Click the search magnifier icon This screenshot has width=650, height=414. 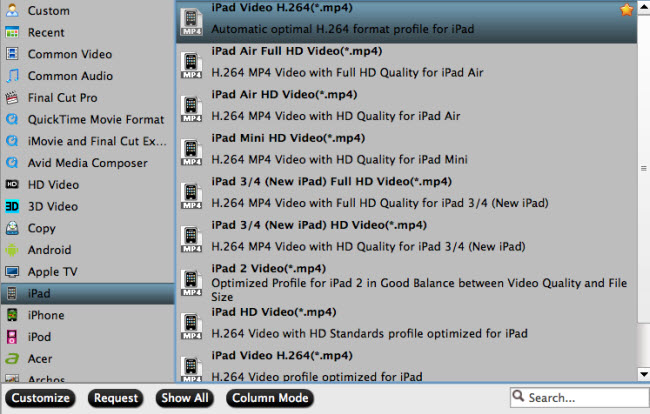pos(518,396)
